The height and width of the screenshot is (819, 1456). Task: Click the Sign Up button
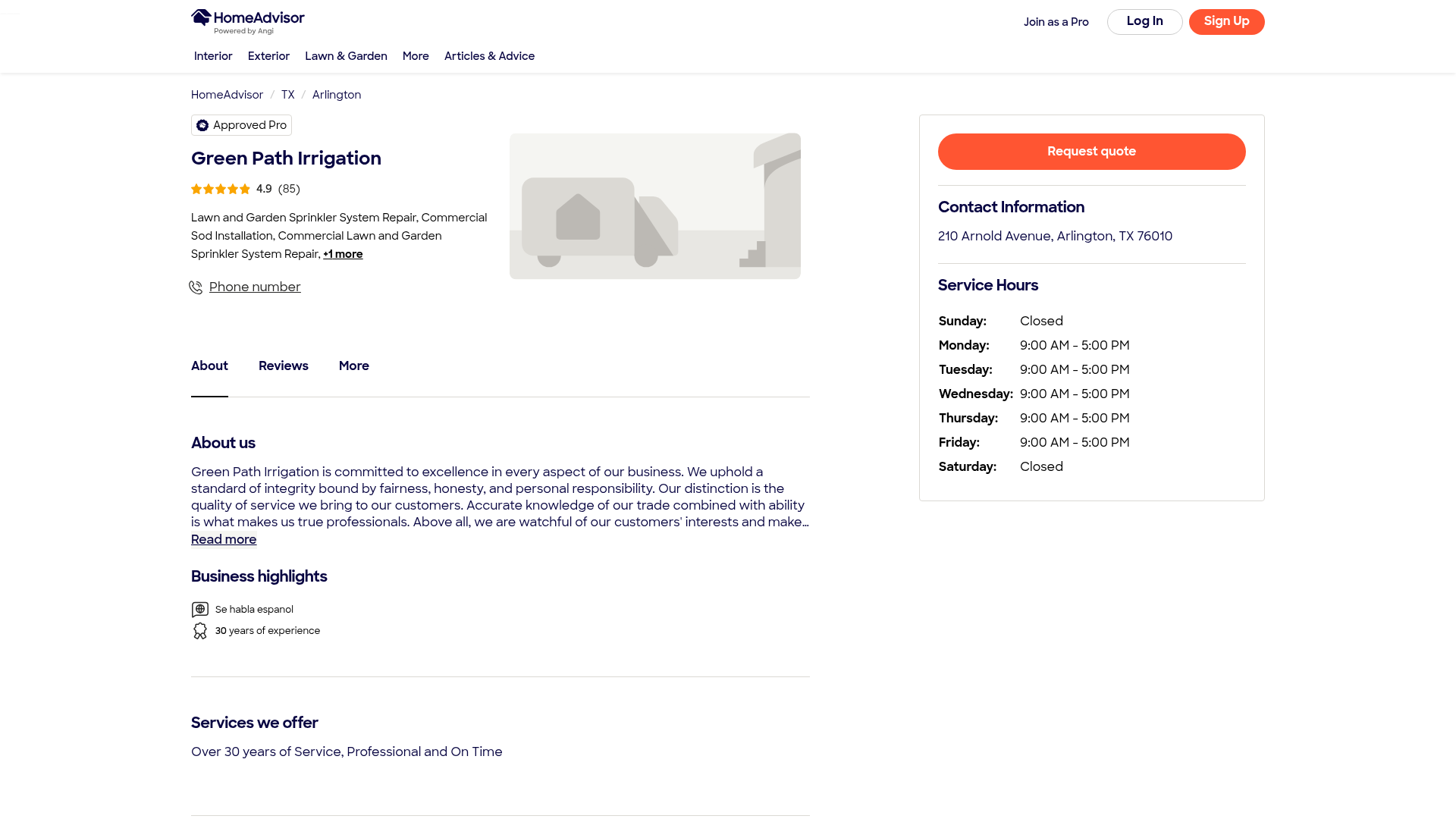(x=1226, y=22)
